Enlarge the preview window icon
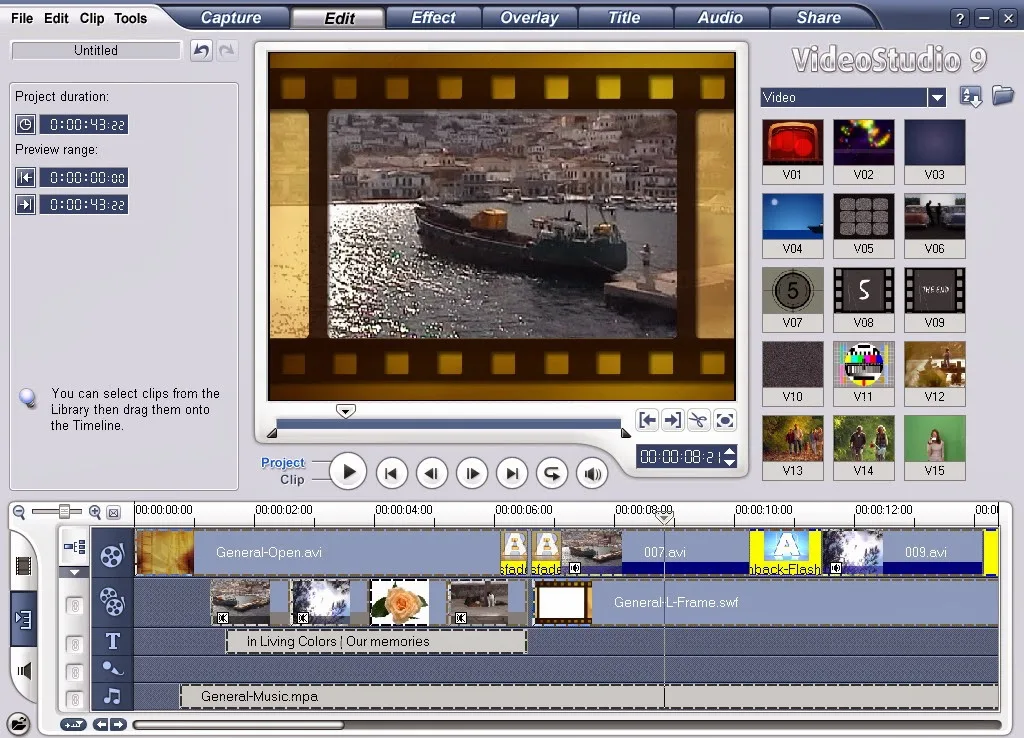The width and height of the screenshot is (1024, 738). pyautogui.click(x=725, y=420)
